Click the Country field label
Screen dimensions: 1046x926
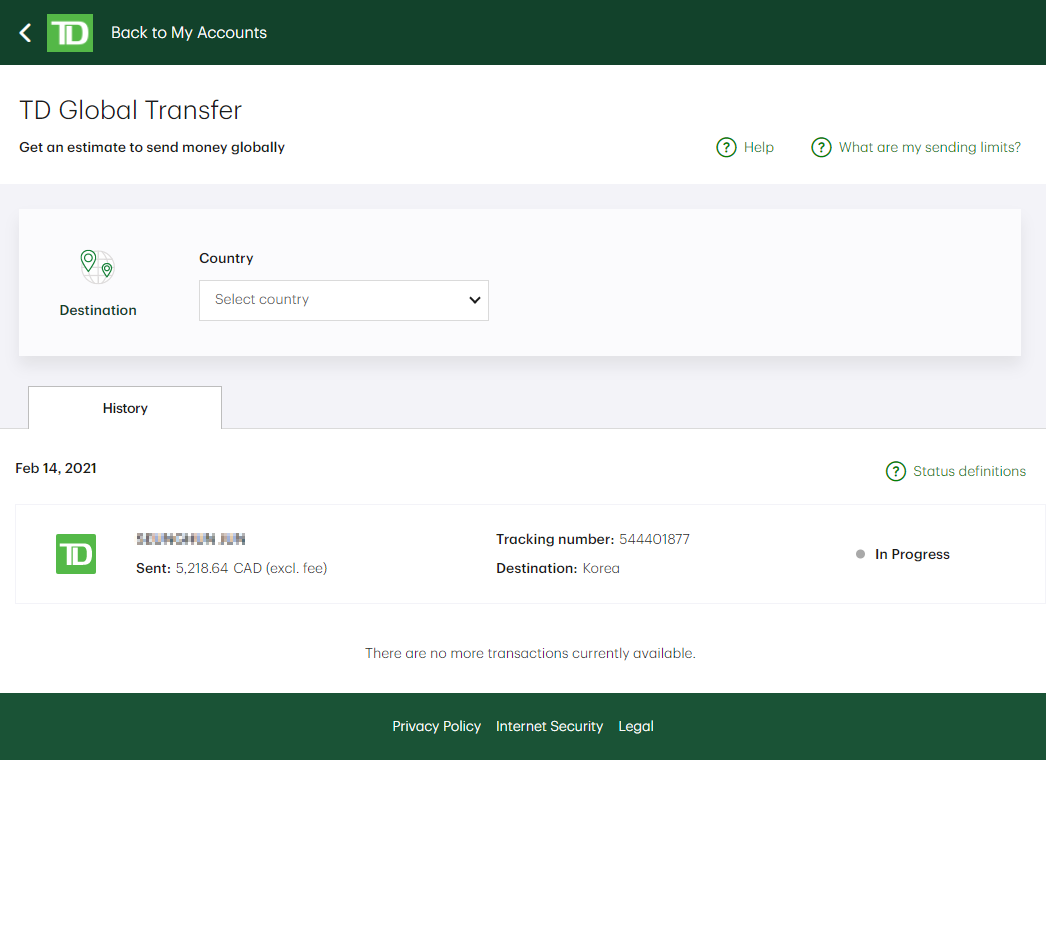226,259
